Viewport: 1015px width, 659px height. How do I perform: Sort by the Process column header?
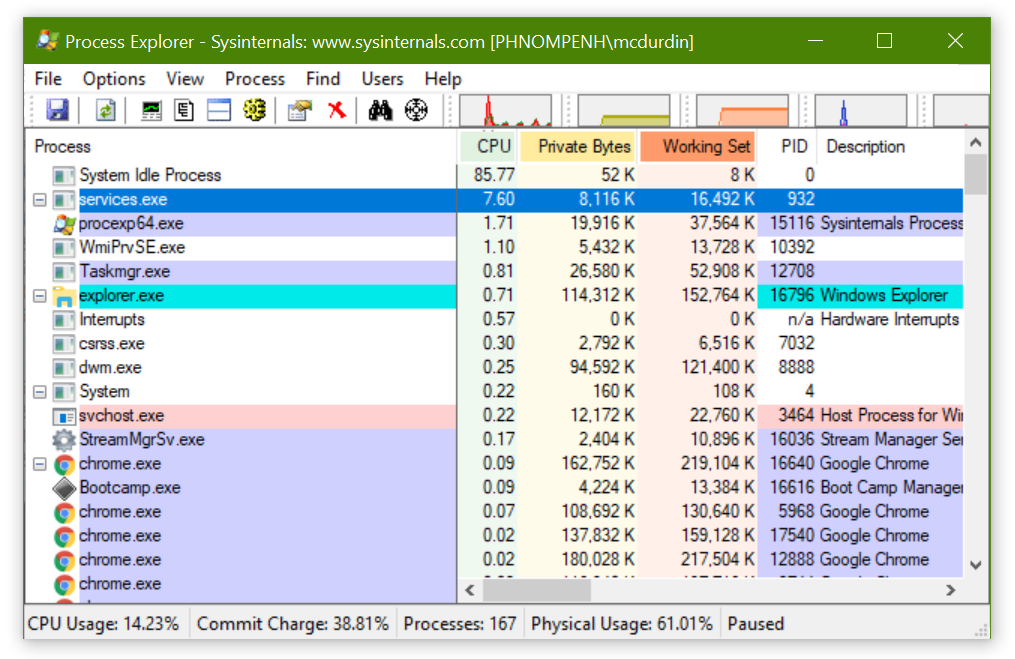pyautogui.click(x=241, y=147)
